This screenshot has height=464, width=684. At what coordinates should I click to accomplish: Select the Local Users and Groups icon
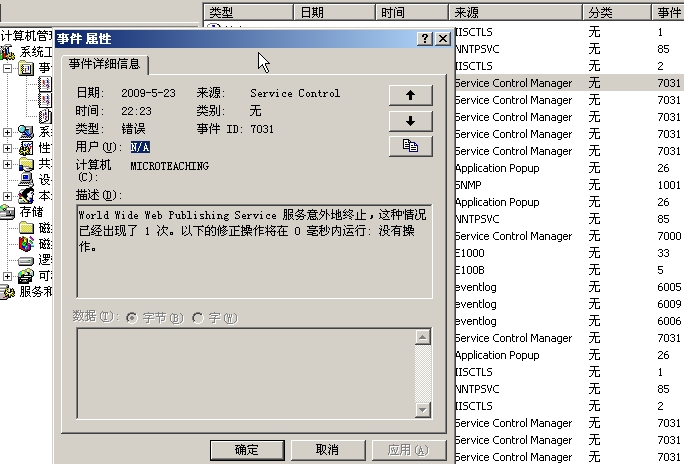pos(26,196)
